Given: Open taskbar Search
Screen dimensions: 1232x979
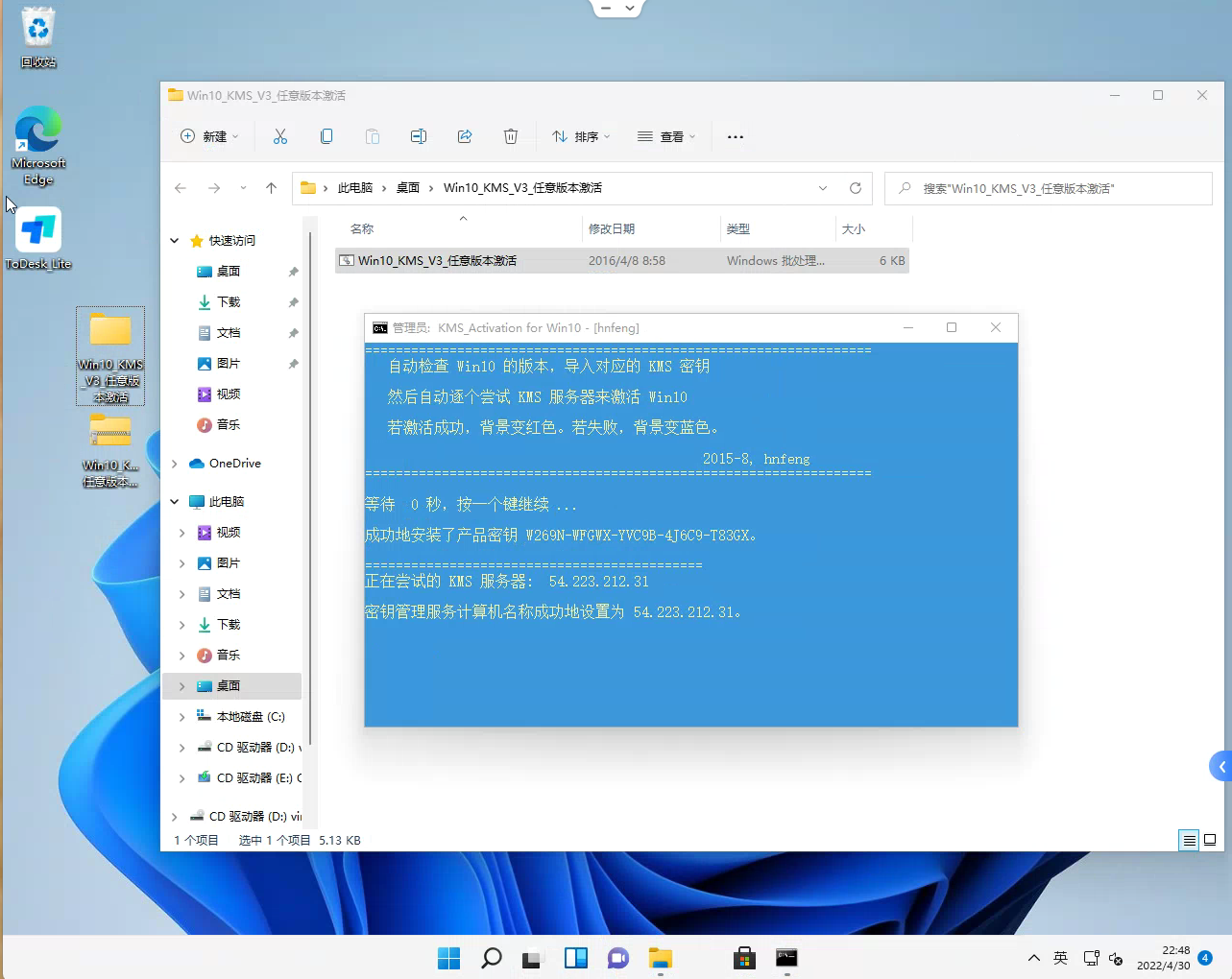Looking at the screenshot, I should pos(491,958).
